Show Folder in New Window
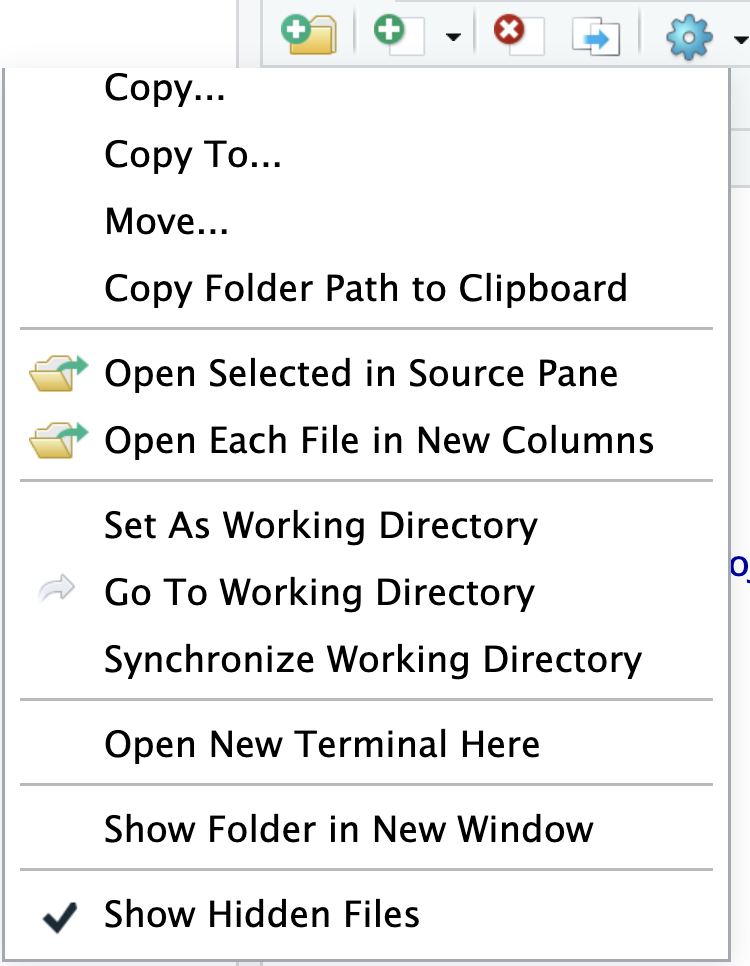This screenshot has height=966, width=750. pyautogui.click(x=349, y=830)
